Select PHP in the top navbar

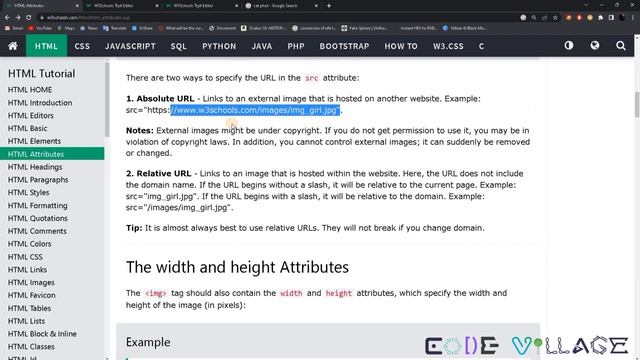(x=296, y=46)
